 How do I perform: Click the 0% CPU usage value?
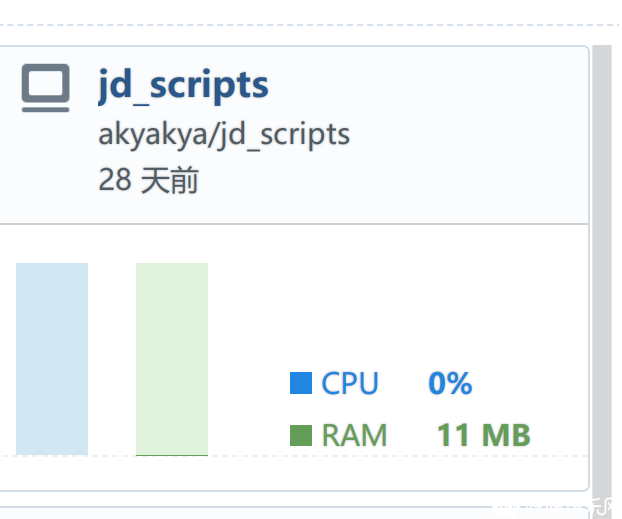[450, 383]
